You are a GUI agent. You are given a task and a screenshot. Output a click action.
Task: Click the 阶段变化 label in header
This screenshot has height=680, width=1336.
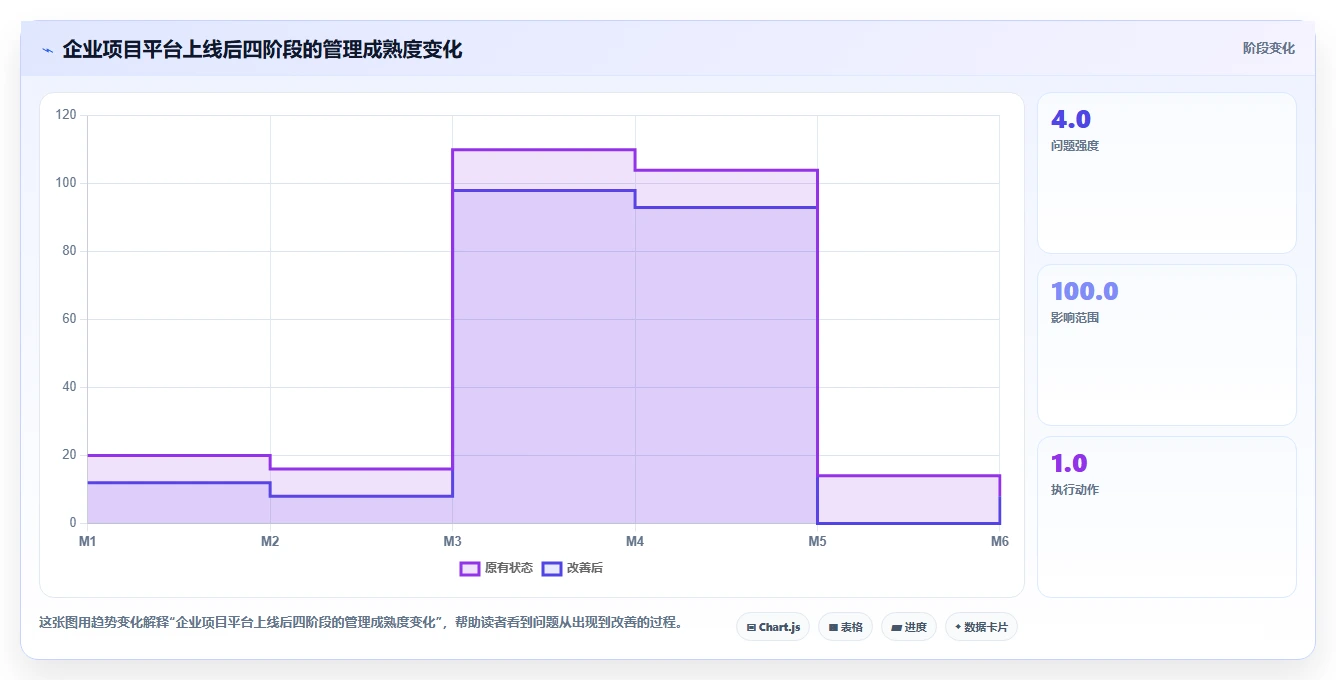click(x=1268, y=48)
